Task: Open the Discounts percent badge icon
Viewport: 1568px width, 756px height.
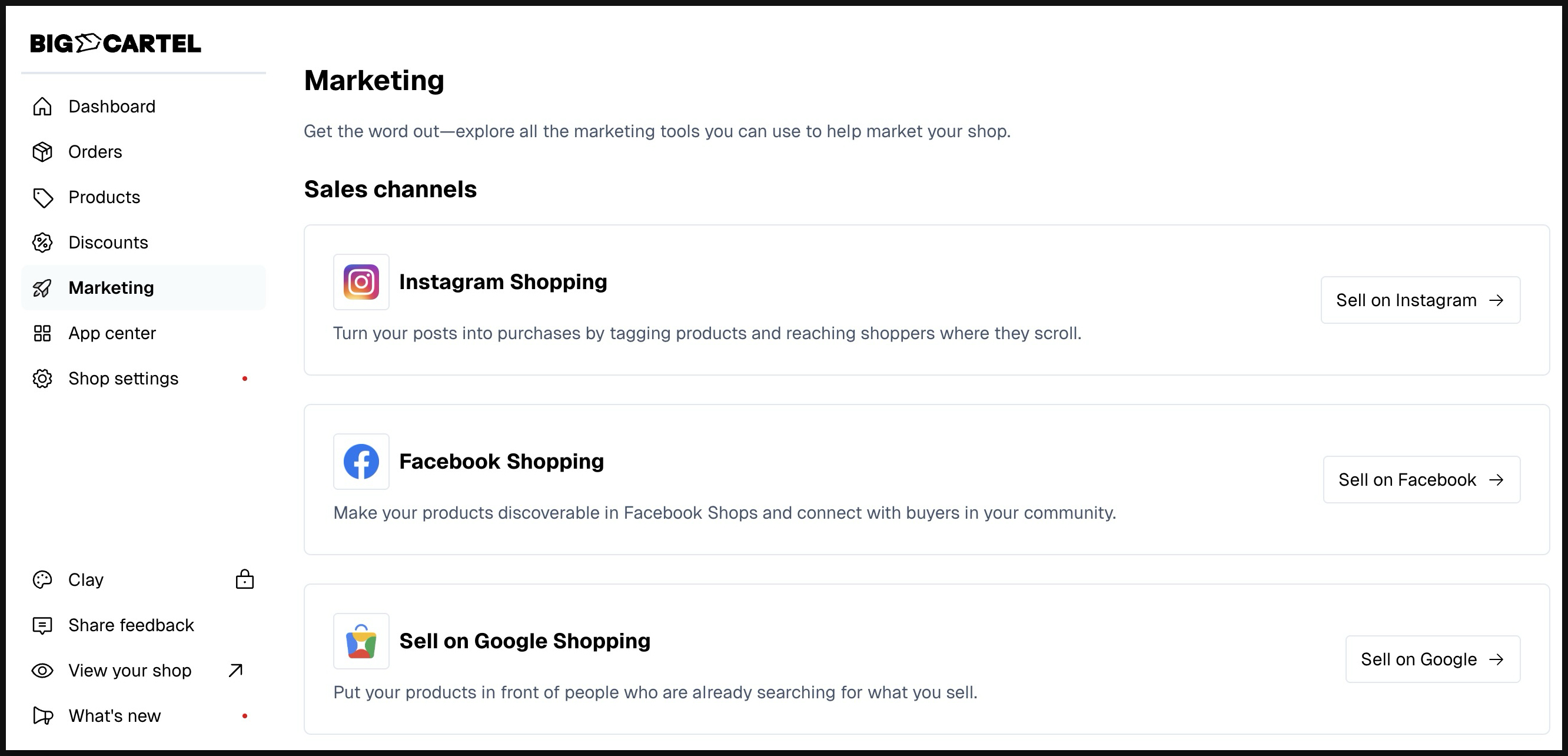Action: coord(42,242)
